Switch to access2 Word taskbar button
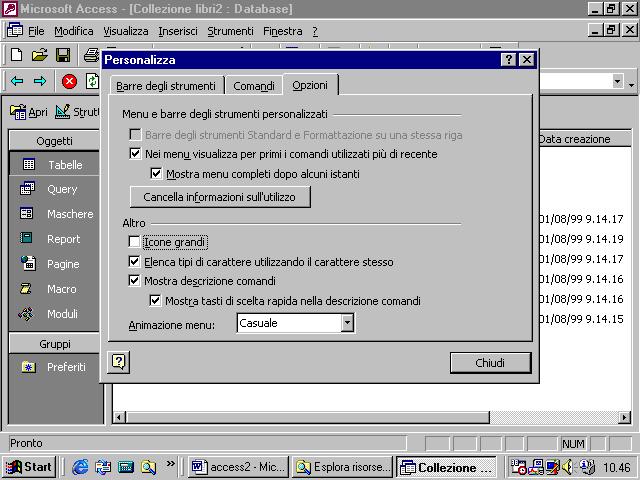The width and height of the screenshot is (640, 480). click(x=238, y=467)
